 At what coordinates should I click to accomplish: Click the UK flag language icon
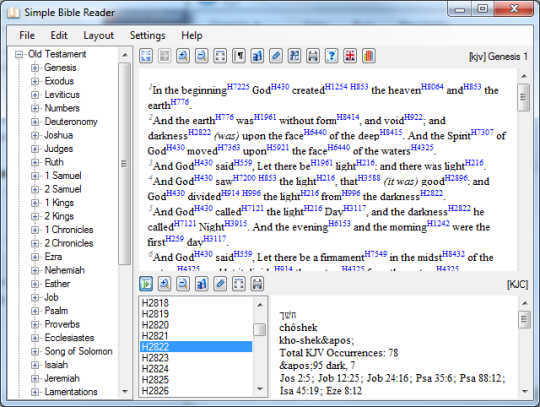(x=350, y=56)
